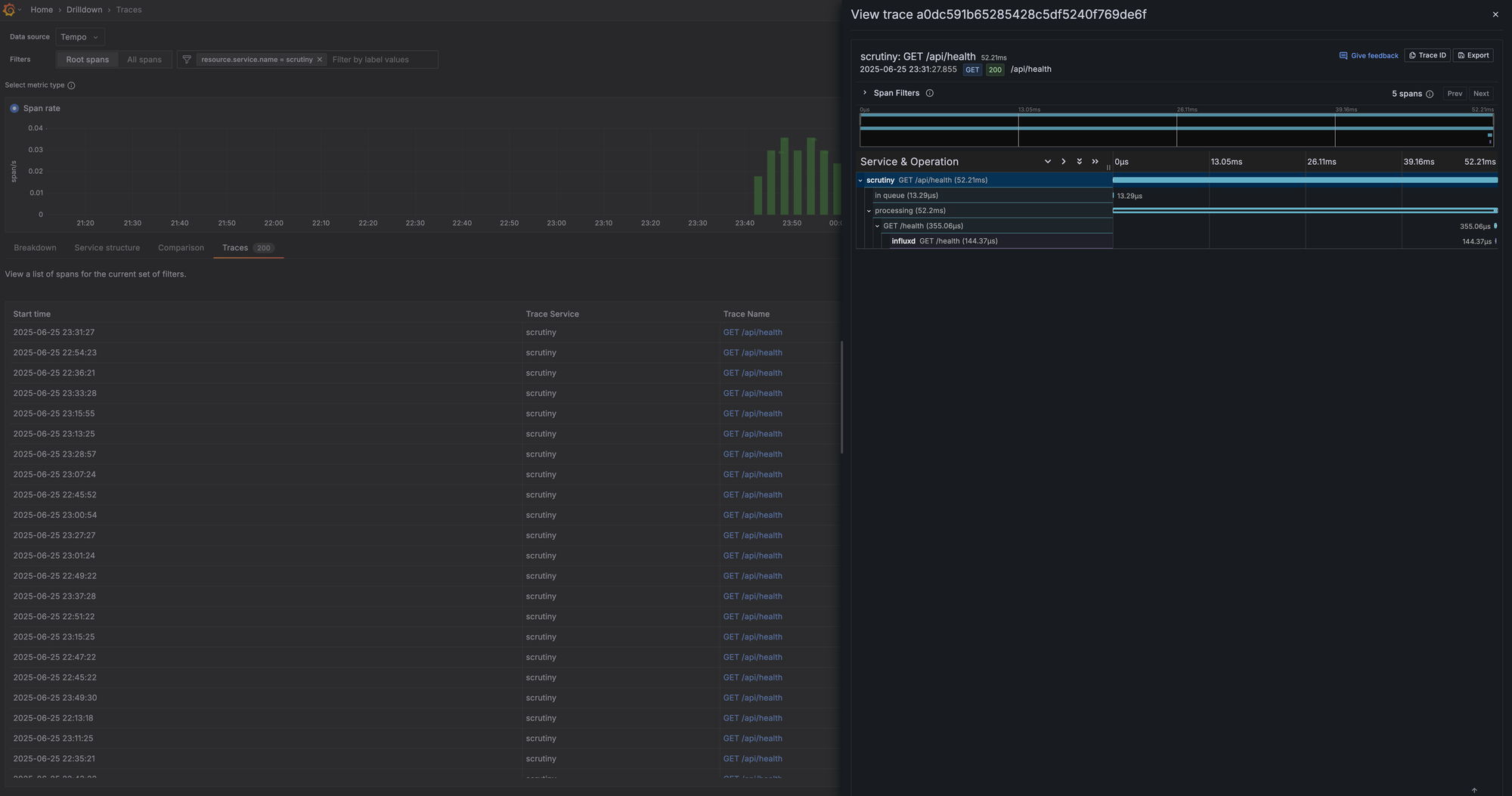The height and width of the screenshot is (796, 1512).
Task: Remove resource.service.name = scrutiny filter
Action: 320,60
